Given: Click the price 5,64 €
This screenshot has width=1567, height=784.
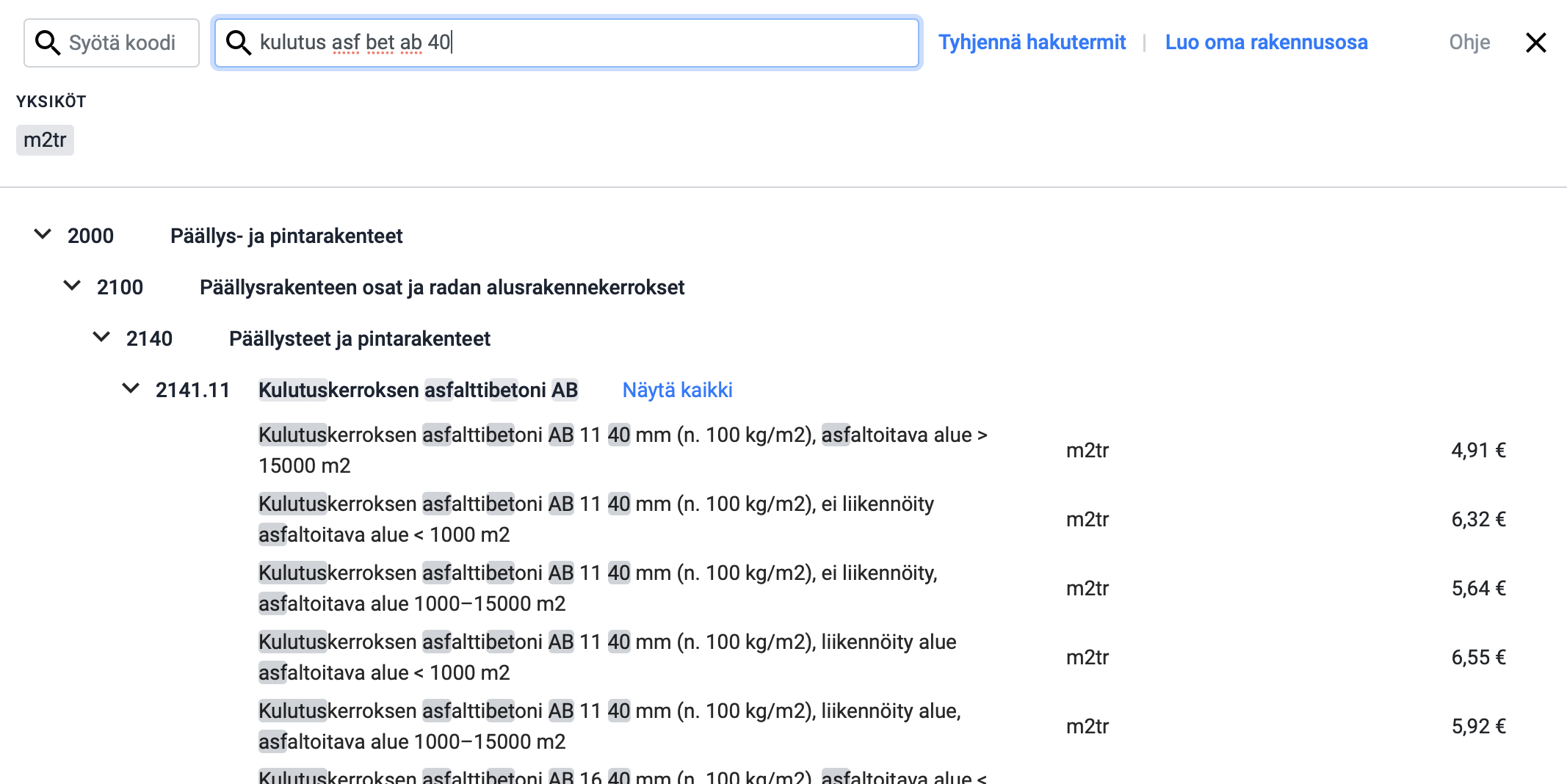Looking at the screenshot, I should 1478,588.
